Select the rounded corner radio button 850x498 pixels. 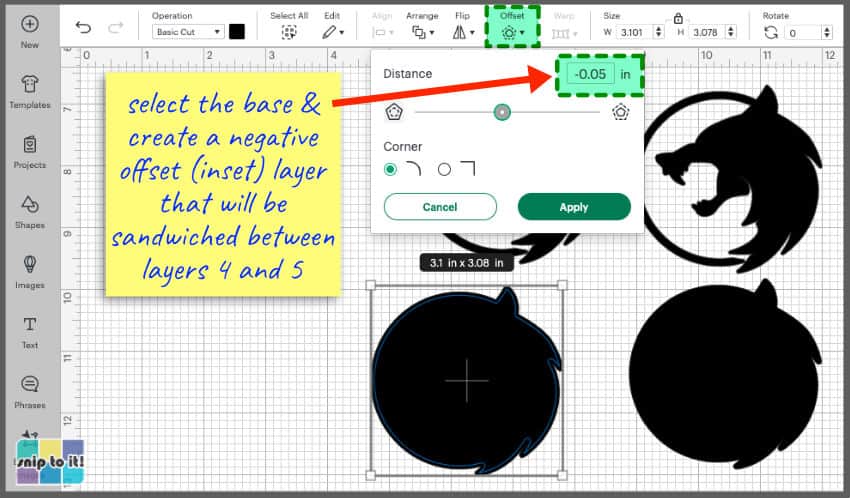click(390, 170)
